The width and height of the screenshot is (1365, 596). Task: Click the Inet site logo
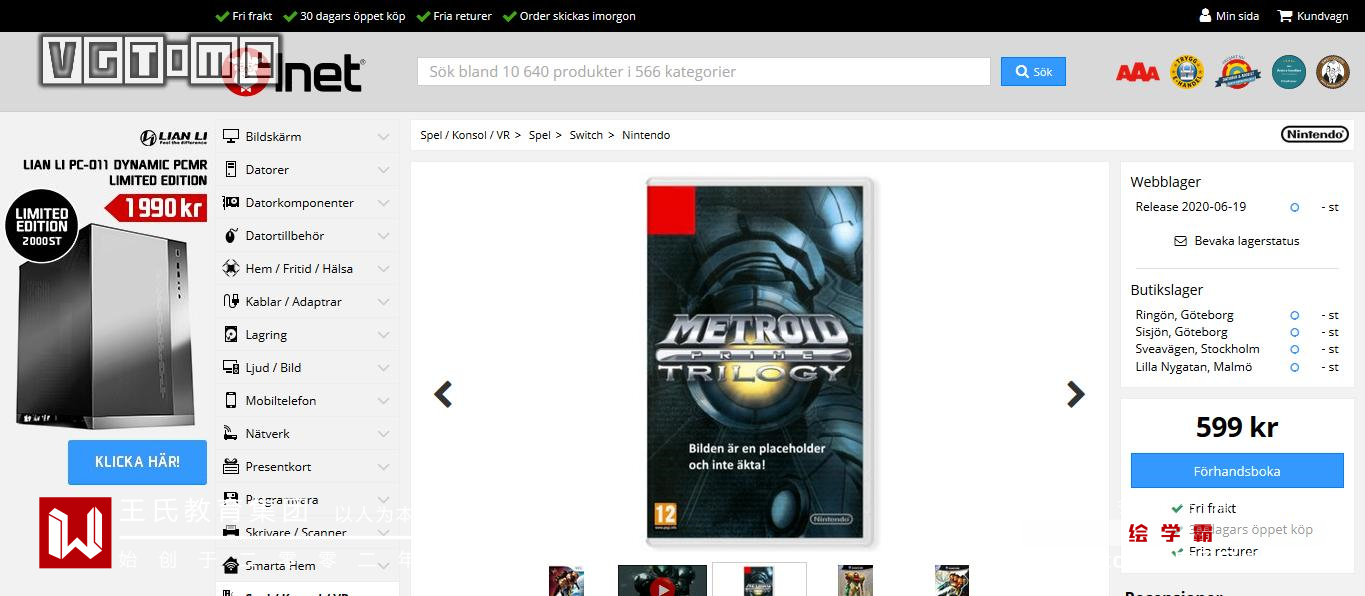click(x=294, y=72)
